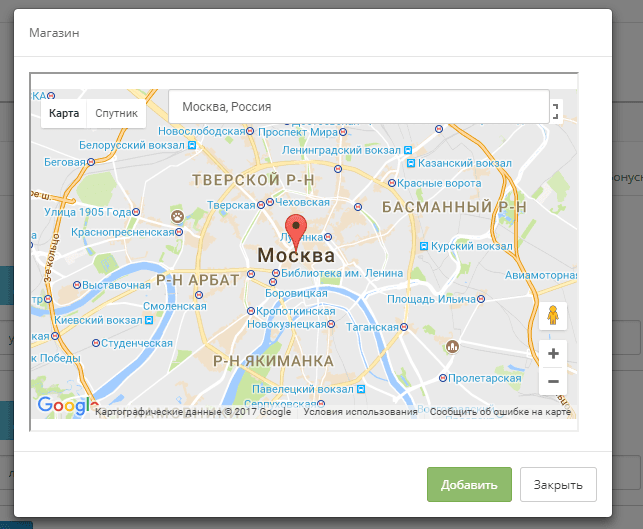The image size is (643, 529).
Task: Toggle fullscreen map view icon
Action: click(x=556, y=111)
